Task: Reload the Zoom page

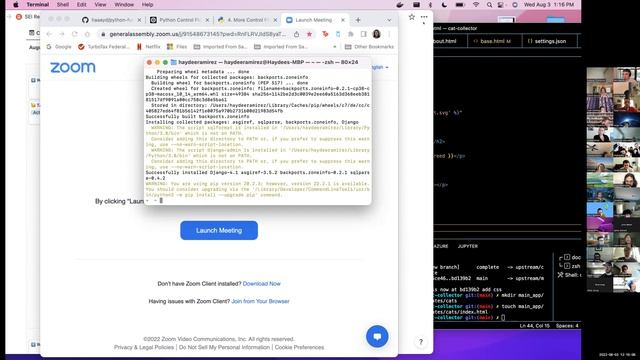Action: tap(74, 34)
